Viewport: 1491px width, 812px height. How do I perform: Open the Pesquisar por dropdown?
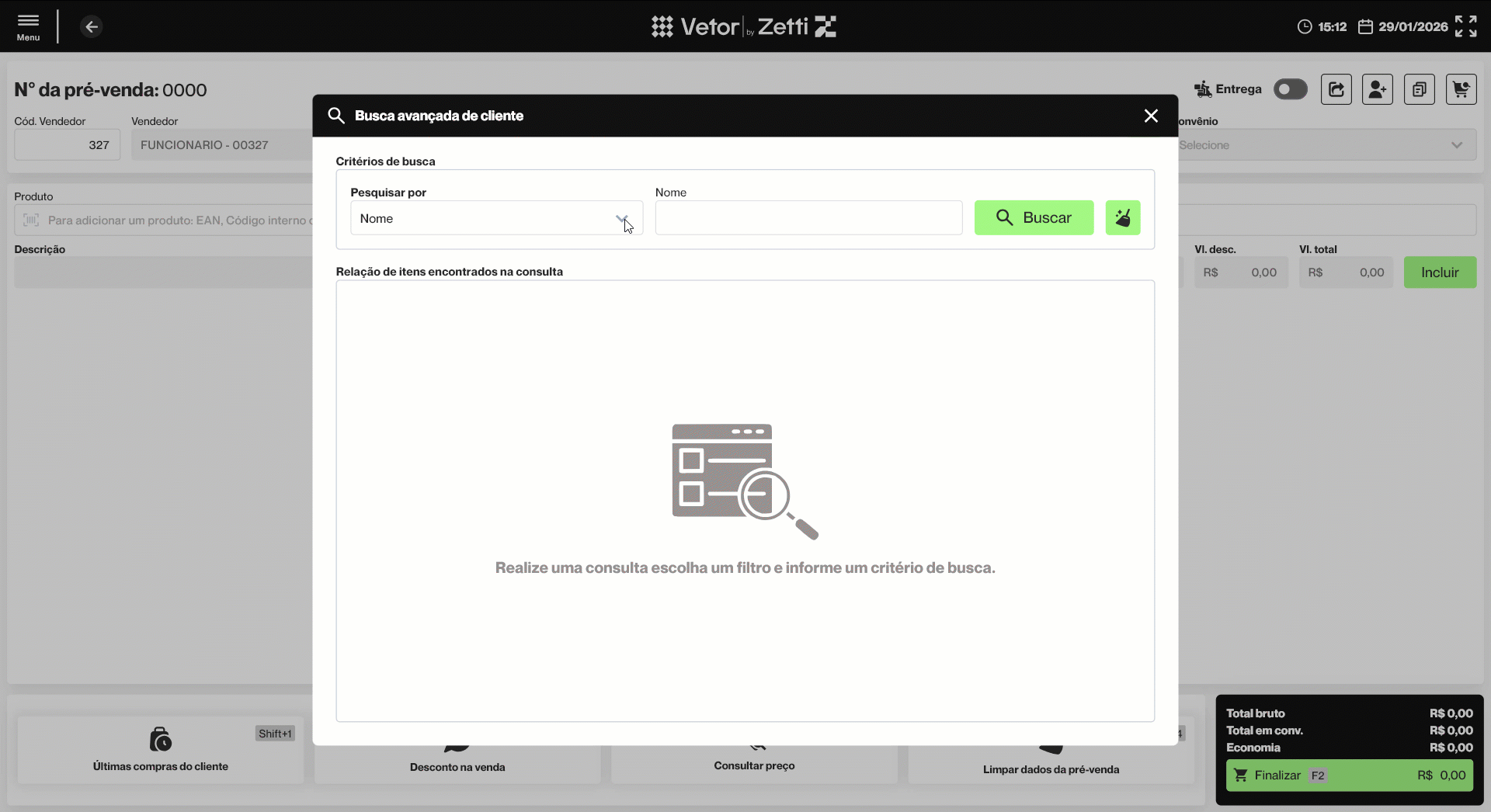(497, 218)
